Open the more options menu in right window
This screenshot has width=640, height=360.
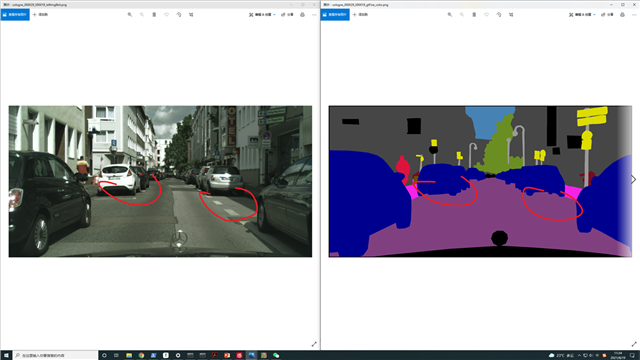pos(634,15)
